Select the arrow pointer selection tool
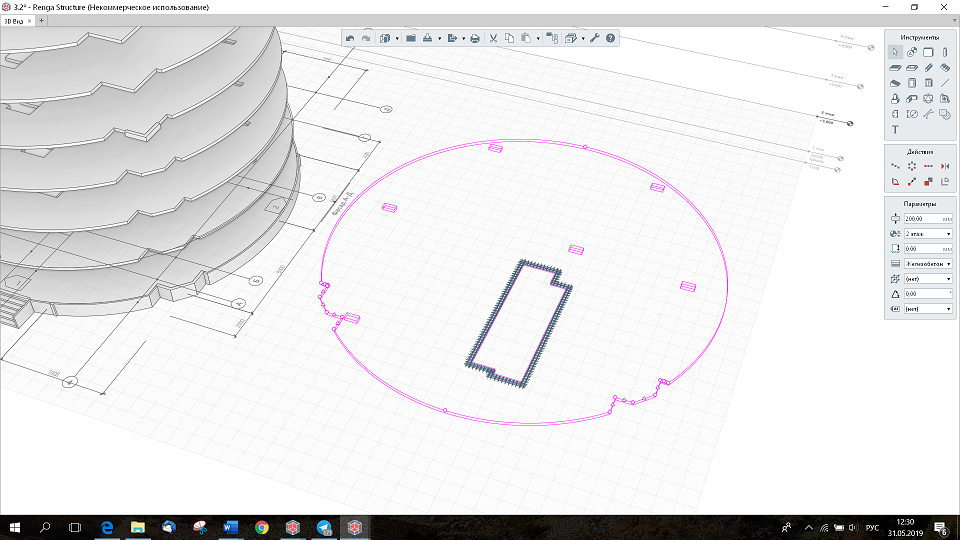Viewport: 960px width, 540px height. coord(895,52)
